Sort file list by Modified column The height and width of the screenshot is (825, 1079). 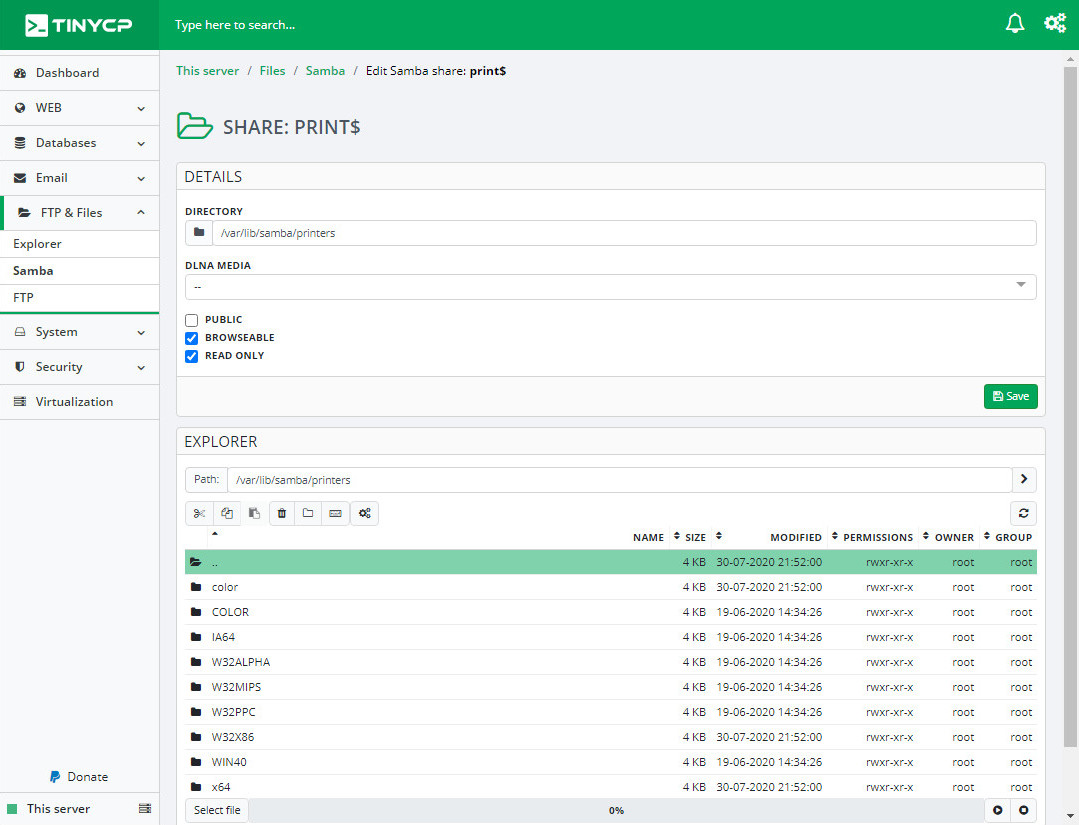(795, 537)
